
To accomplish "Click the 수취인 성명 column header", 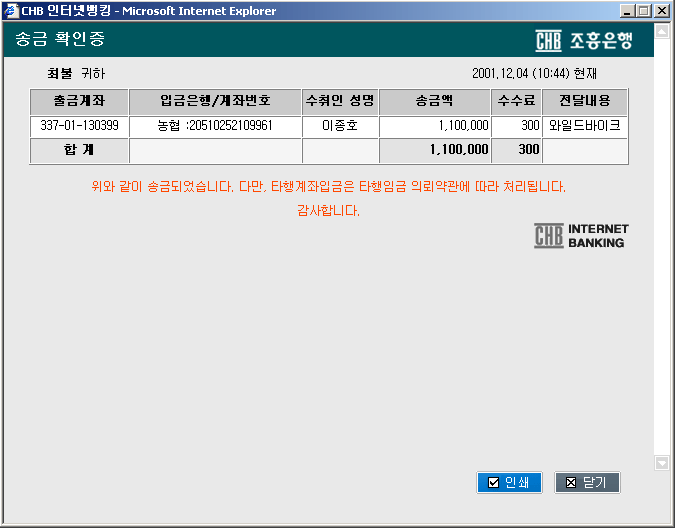I will pos(340,102).
